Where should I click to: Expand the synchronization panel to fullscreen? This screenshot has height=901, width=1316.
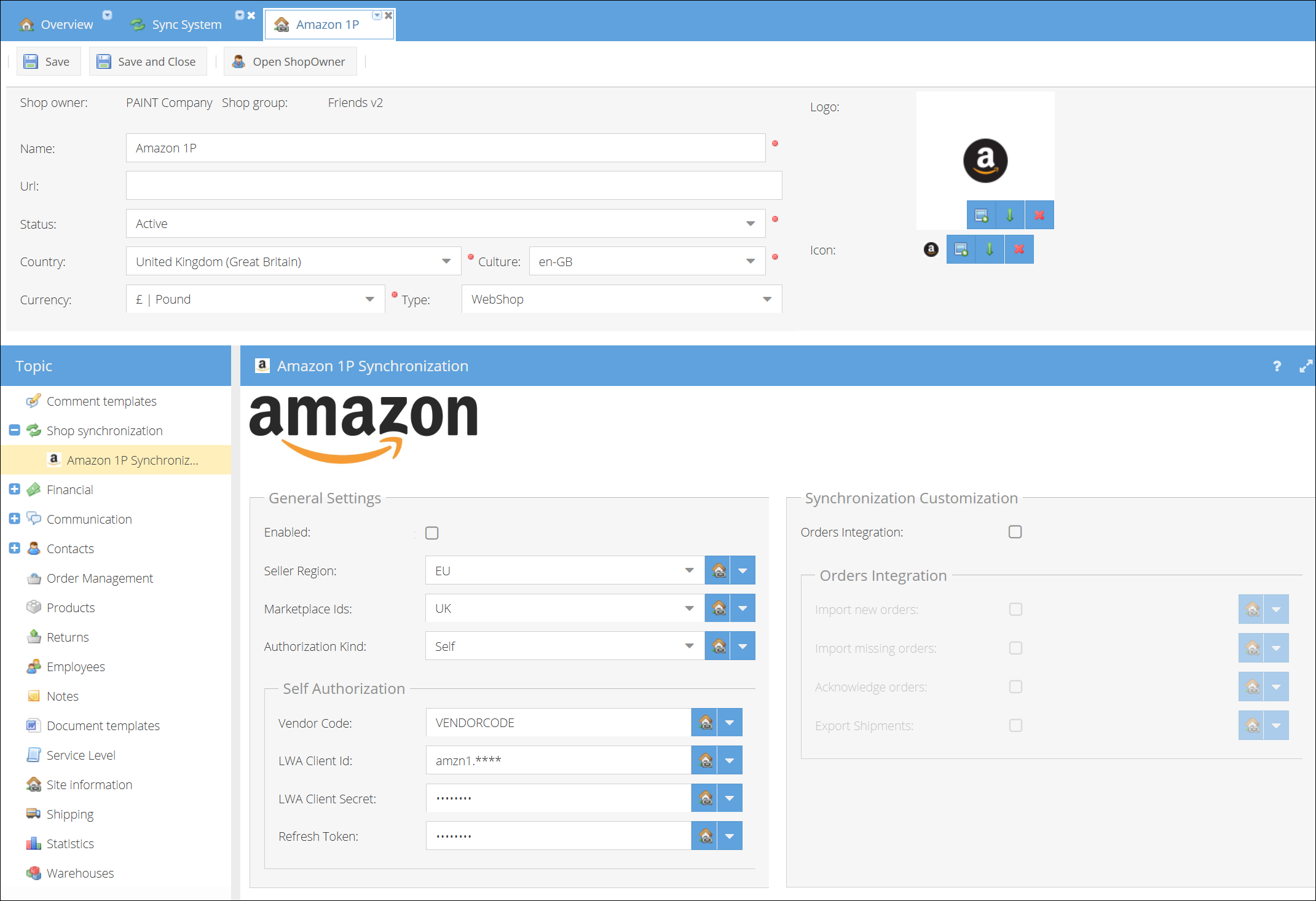[1305, 366]
